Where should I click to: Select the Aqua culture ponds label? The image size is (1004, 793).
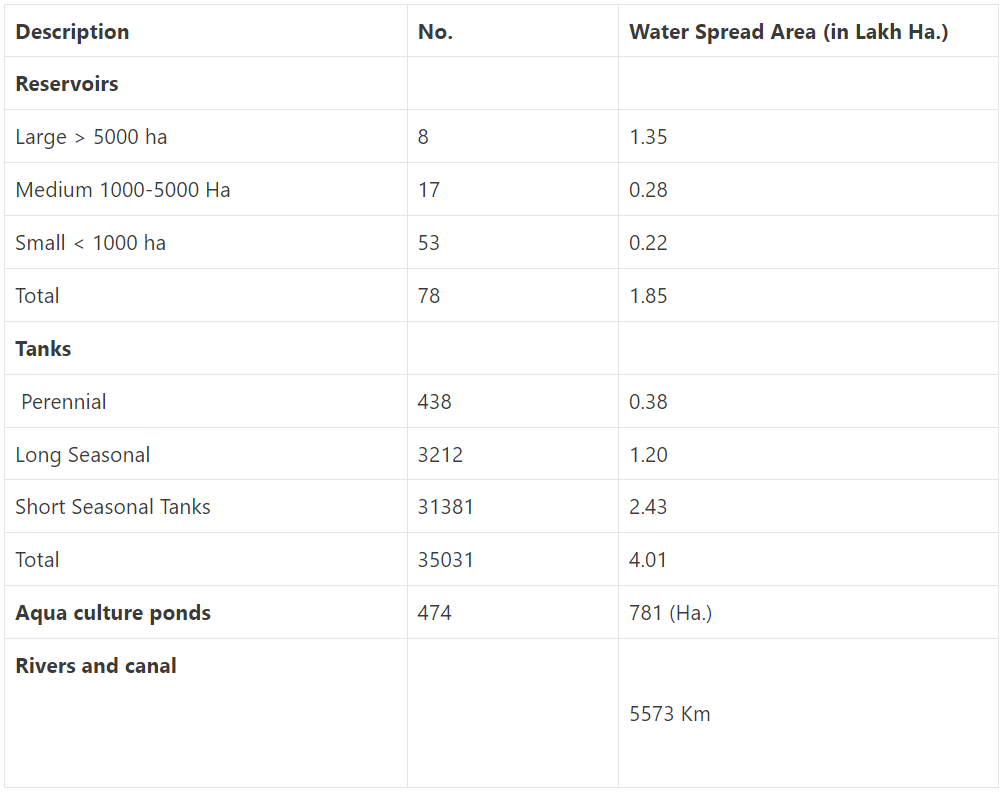[113, 613]
